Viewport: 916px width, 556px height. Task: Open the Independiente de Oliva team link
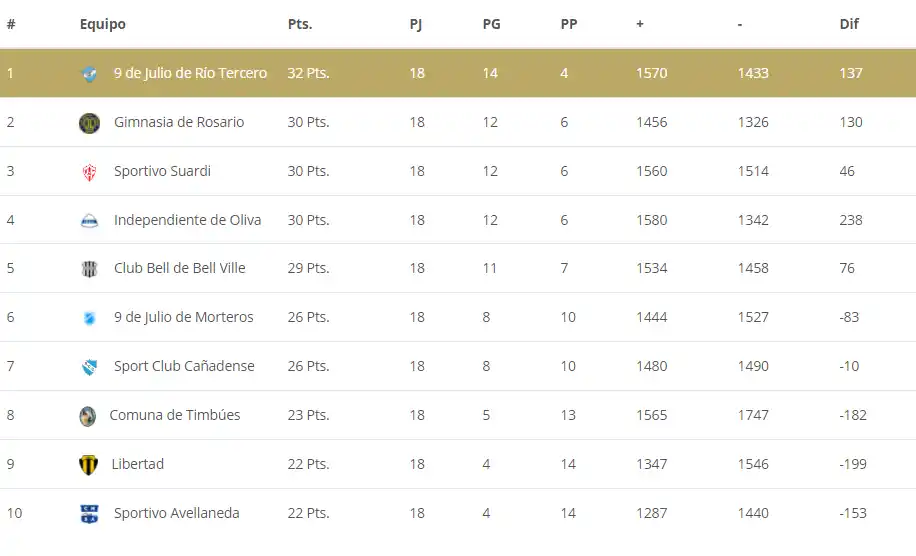(187, 220)
